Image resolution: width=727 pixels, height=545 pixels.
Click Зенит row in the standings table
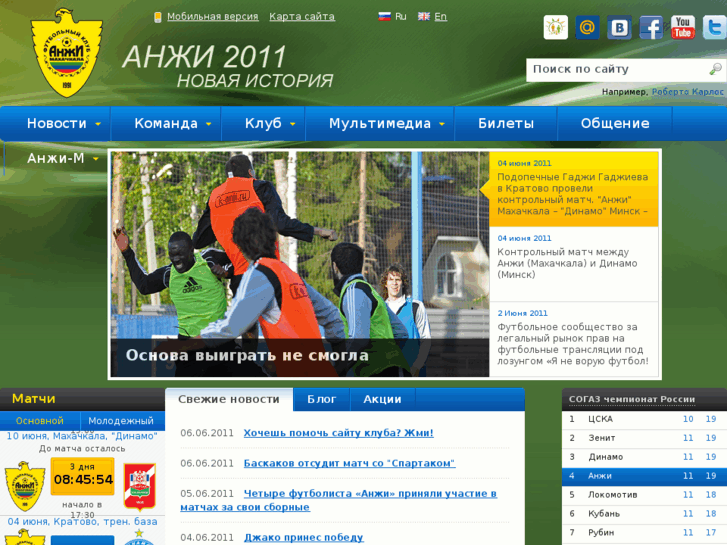(644, 438)
